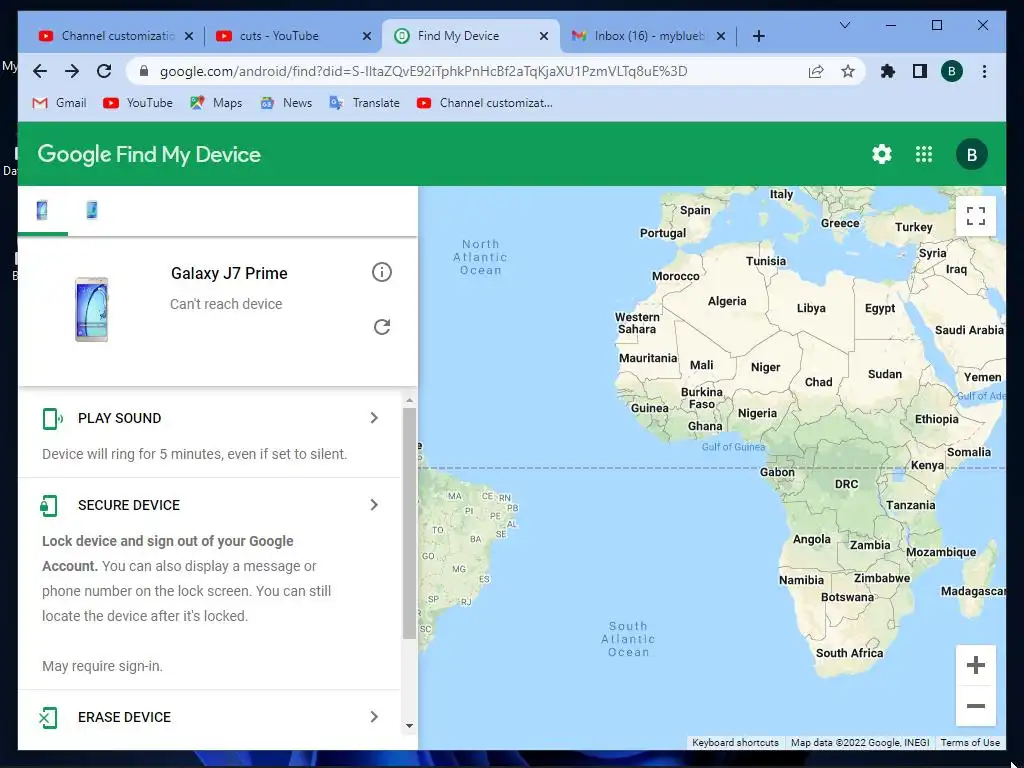1024x768 pixels.
Task: Open the browser extensions puzzle icon
Action: [x=888, y=71]
